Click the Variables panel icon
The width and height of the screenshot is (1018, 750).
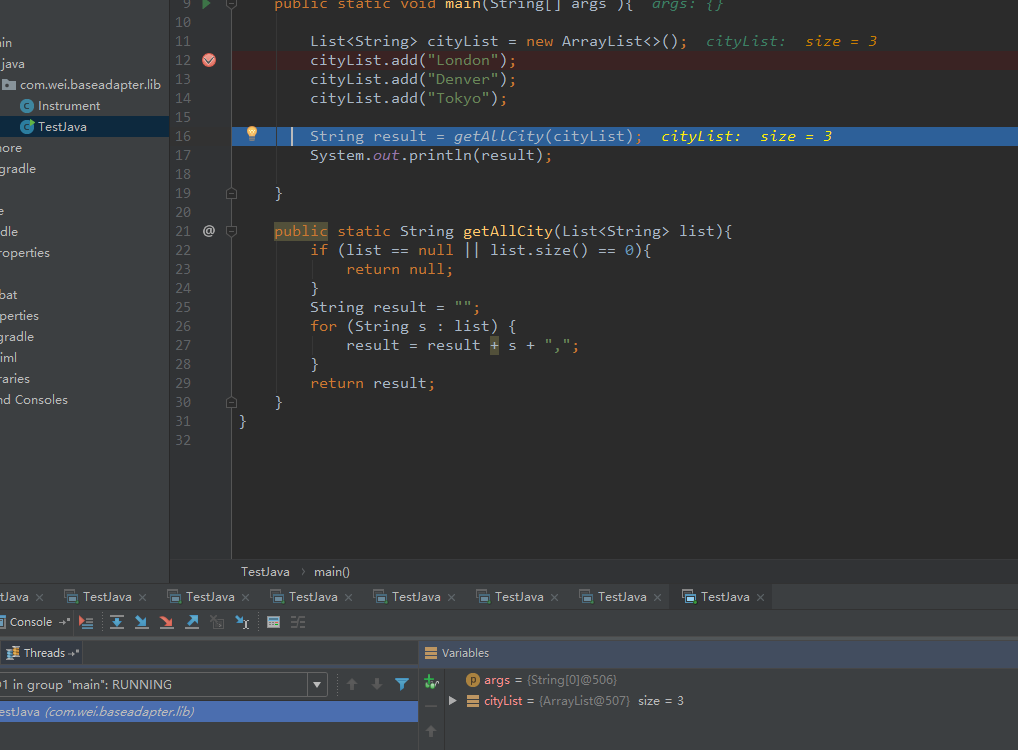[430, 653]
